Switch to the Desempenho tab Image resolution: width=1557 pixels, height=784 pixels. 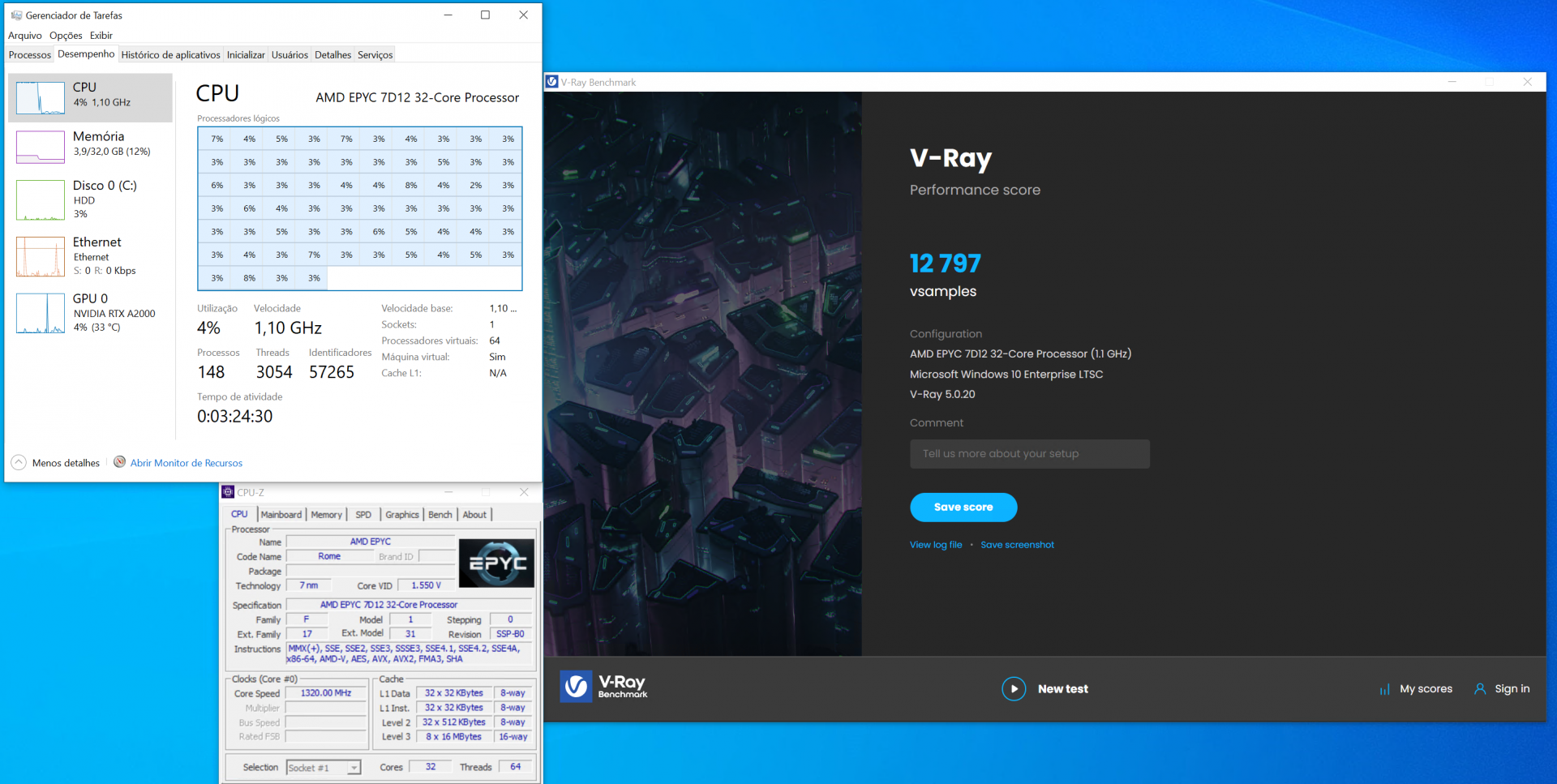pyautogui.click(x=86, y=54)
